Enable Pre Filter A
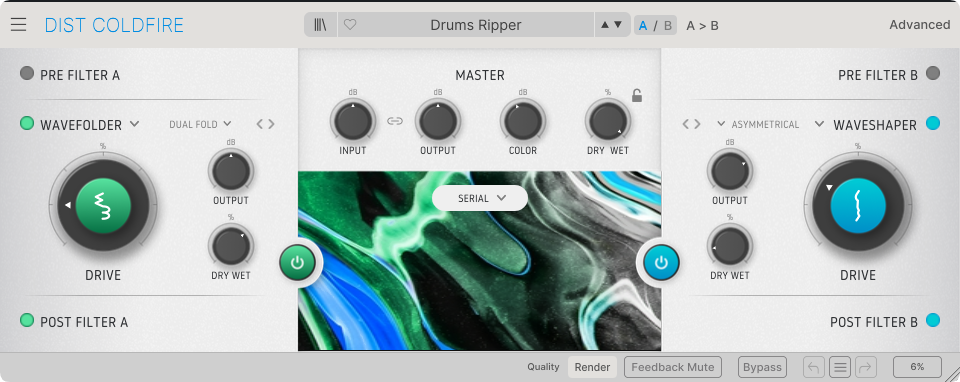Viewport: 960px width, 382px height. pos(27,73)
